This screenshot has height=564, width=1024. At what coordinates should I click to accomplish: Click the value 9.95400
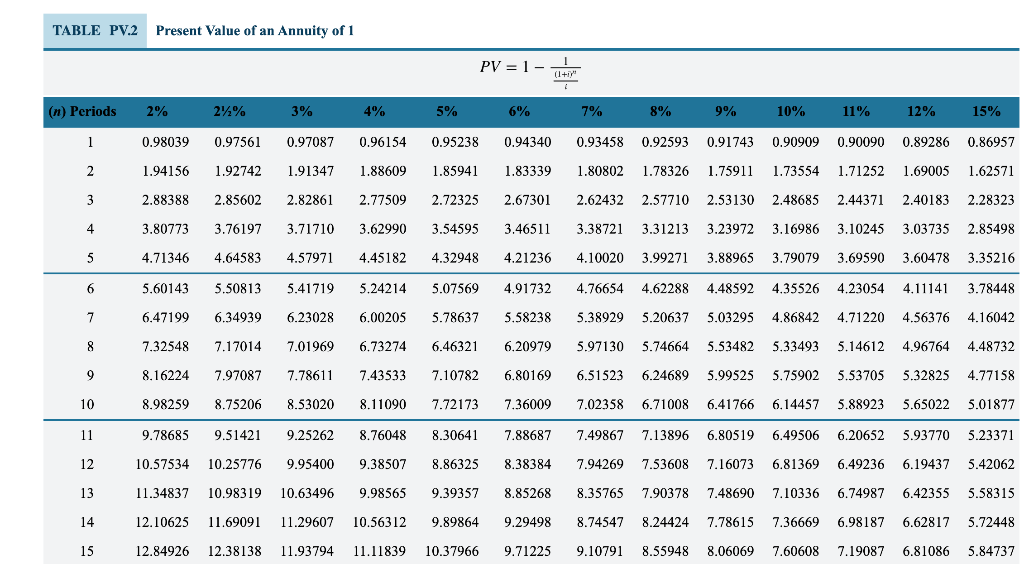click(310, 465)
